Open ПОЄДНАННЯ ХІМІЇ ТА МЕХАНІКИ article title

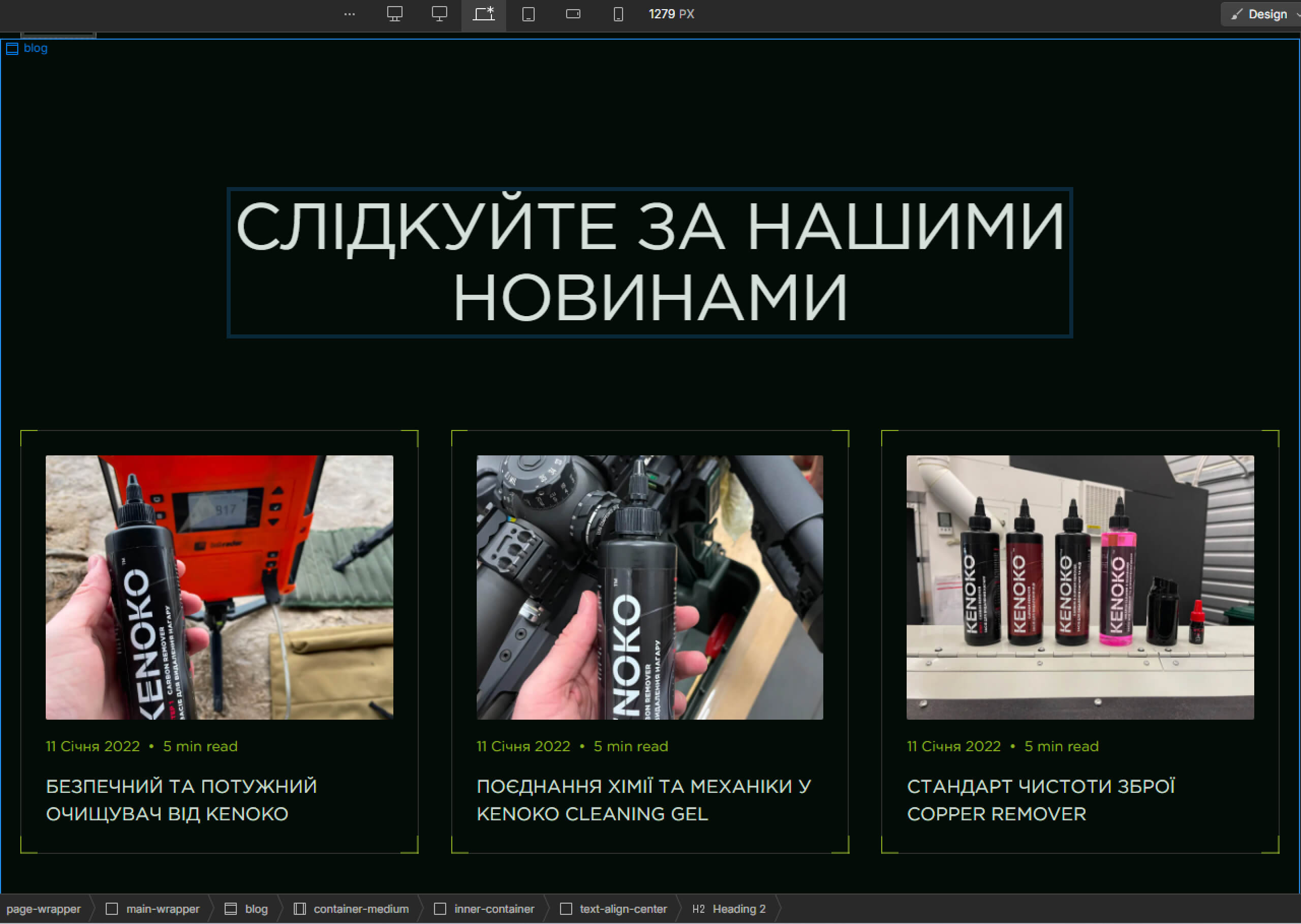(x=644, y=800)
